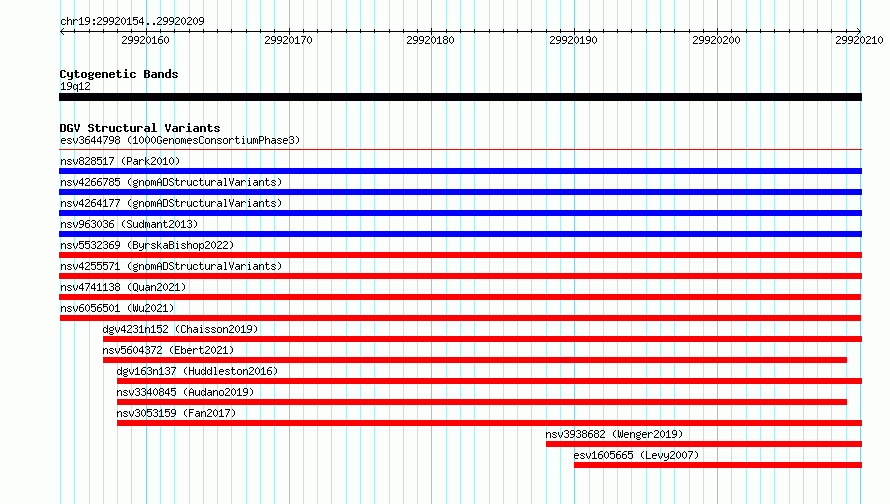Click ruler position 29920180

[430, 40]
